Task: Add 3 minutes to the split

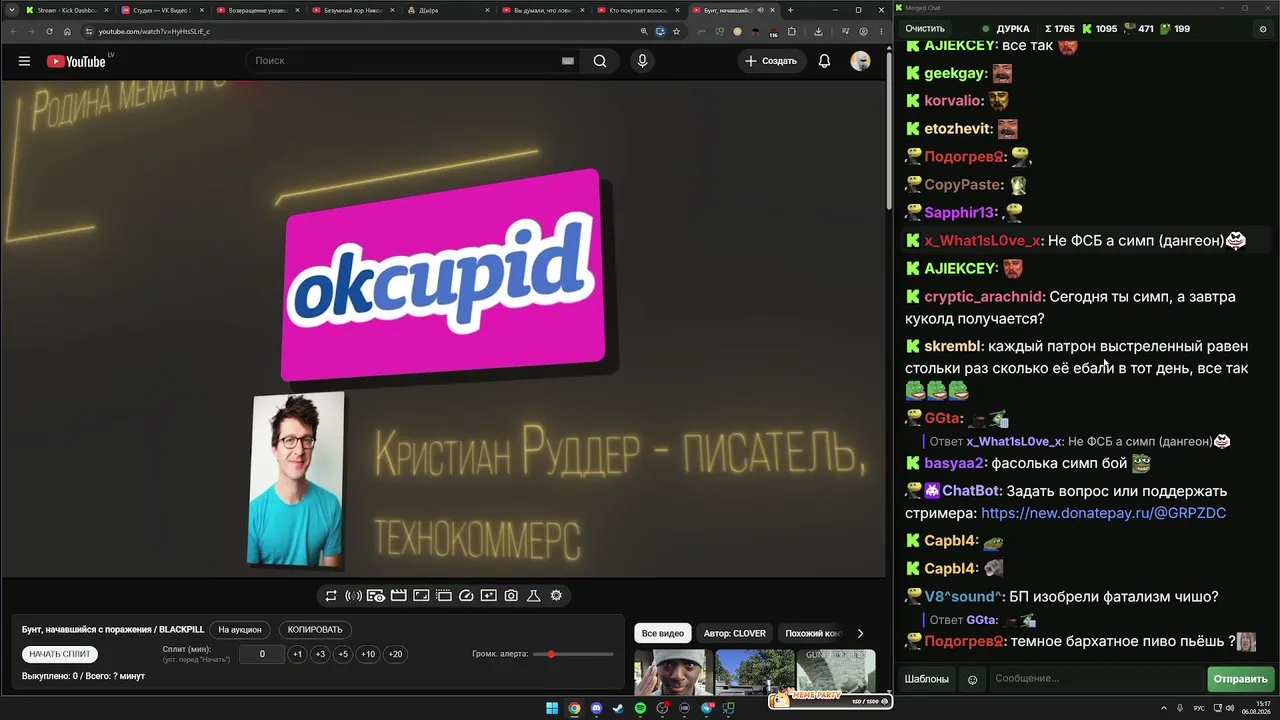Action: coord(320,654)
